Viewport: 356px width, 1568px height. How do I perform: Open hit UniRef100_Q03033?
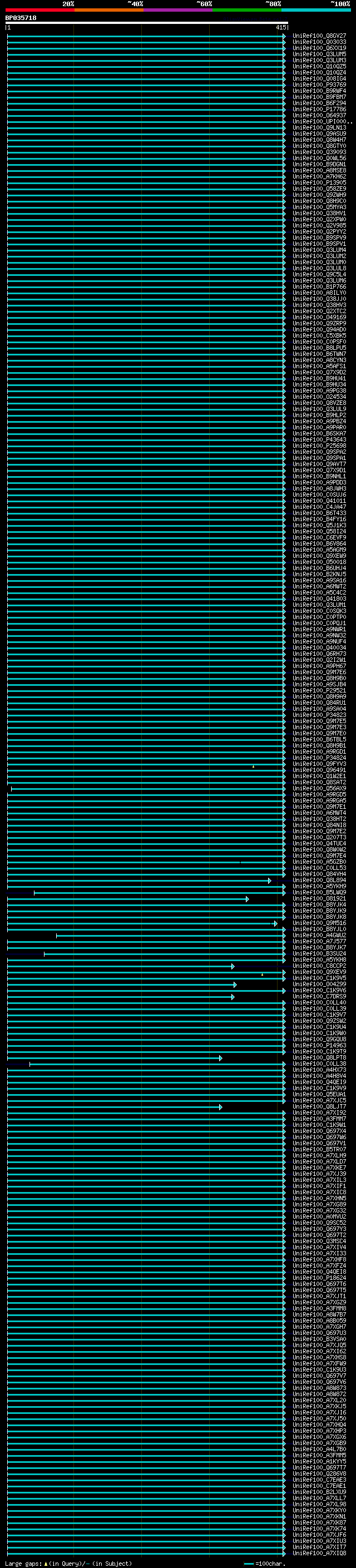[x=319, y=42]
